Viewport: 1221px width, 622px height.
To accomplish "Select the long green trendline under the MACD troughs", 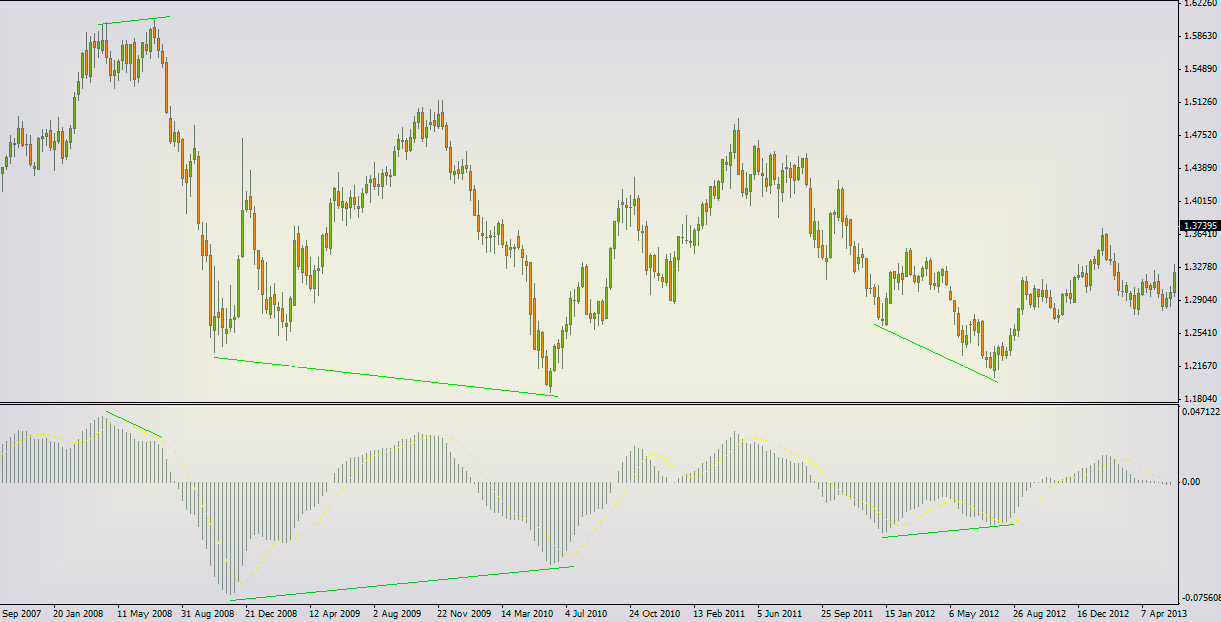I will tap(402, 583).
